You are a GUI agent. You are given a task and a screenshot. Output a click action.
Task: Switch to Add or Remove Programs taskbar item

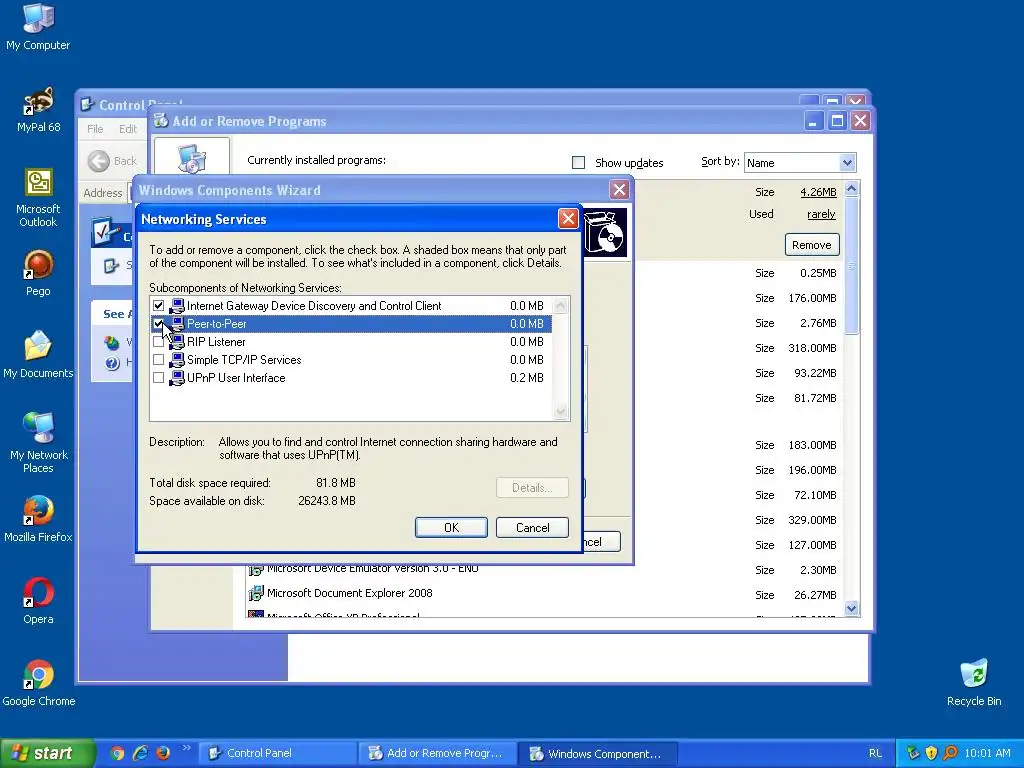pyautogui.click(x=438, y=753)
